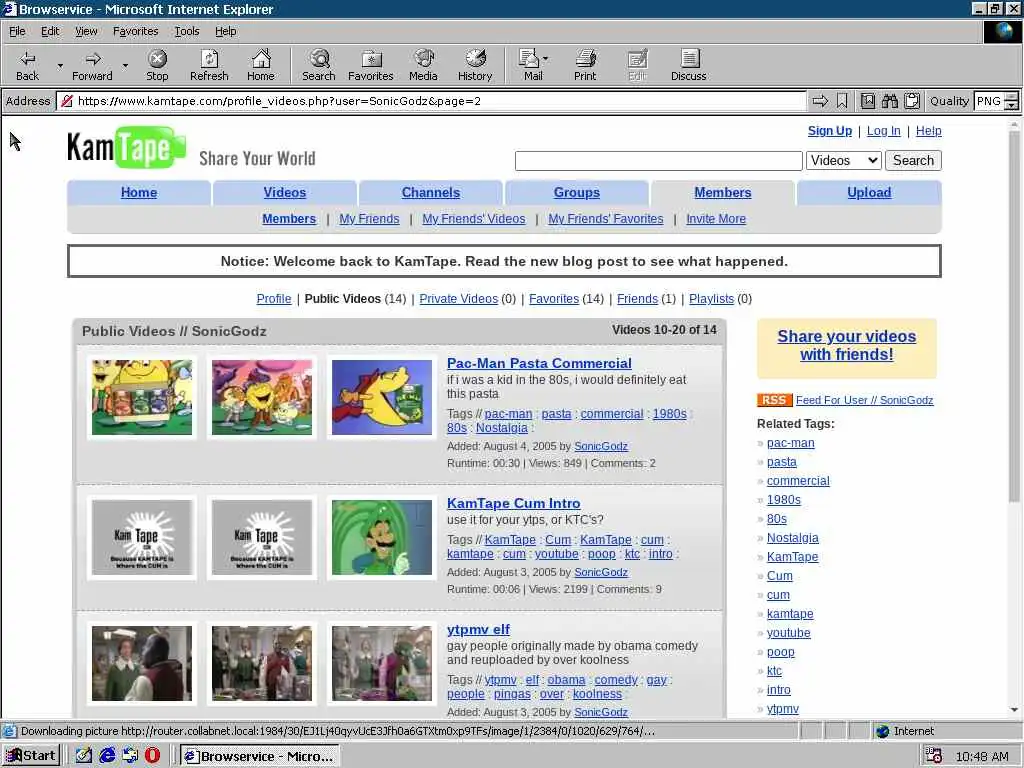Click the Luigi thumbnail of KamTape Intro
Viewport: 1024px width, 768px height.
click(381, 537)
